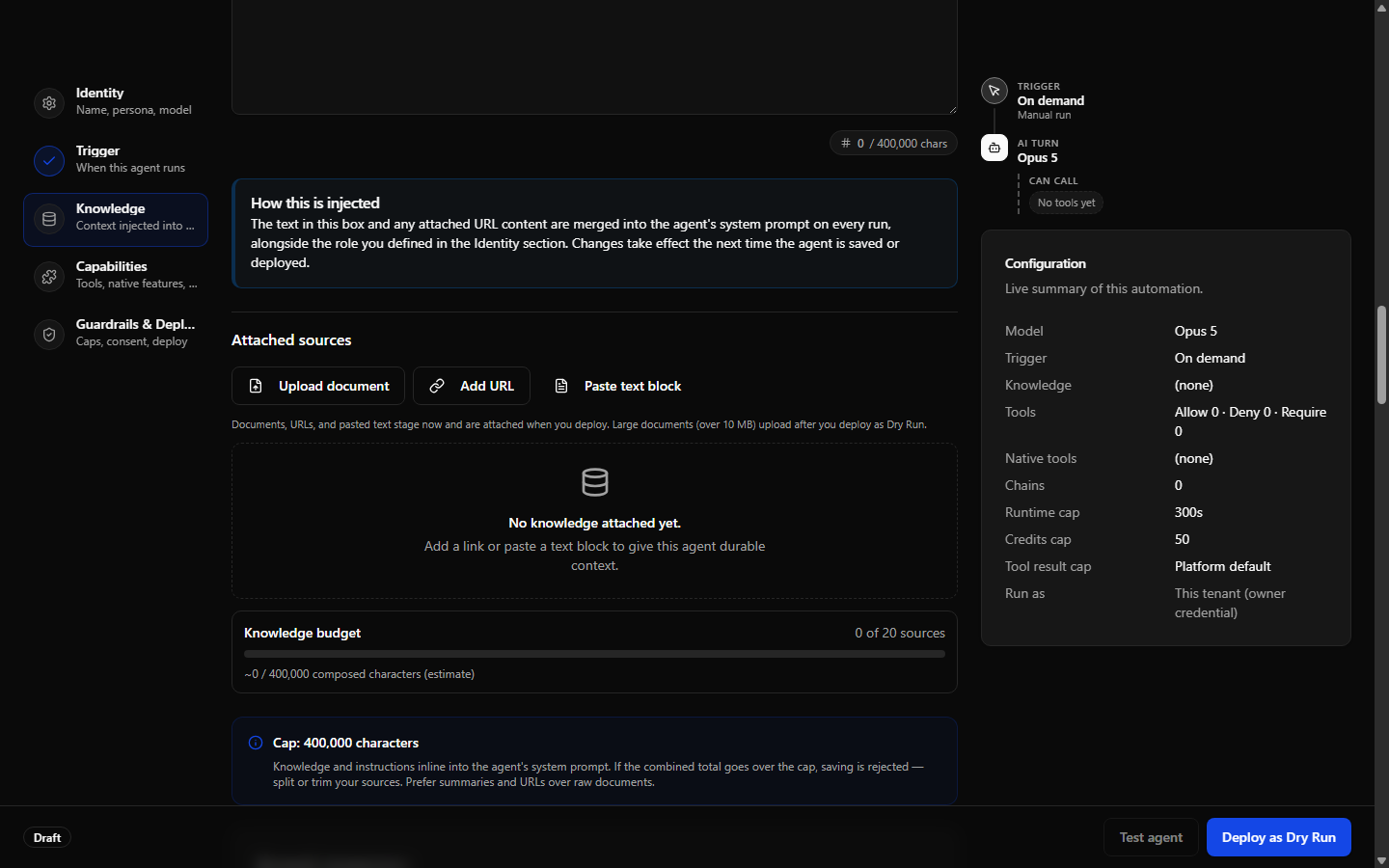The image size is (1389, 868).
Task: Click the Guardrails shield icon
Action: click(49, 335)
